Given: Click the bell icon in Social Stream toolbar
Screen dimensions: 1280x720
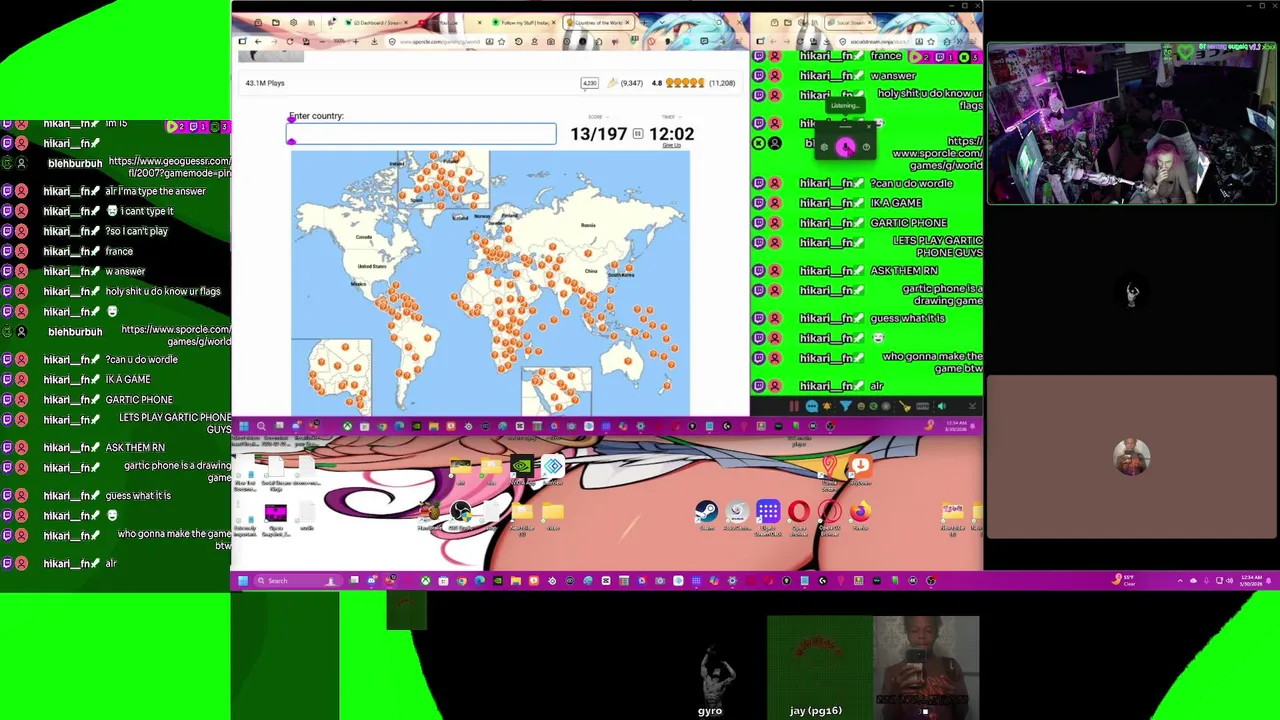Looking at the screenshot, I should pyautogui.click(x=829, y=406).
